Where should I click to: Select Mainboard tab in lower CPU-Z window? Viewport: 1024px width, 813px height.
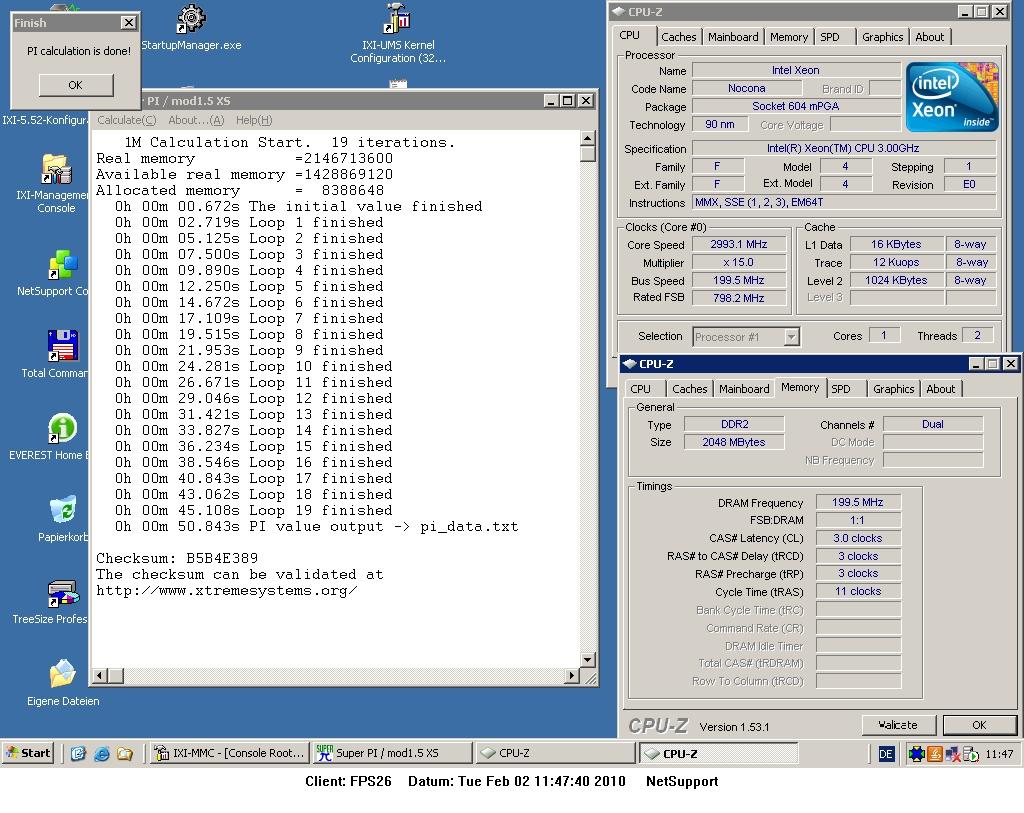click(744, 389)
